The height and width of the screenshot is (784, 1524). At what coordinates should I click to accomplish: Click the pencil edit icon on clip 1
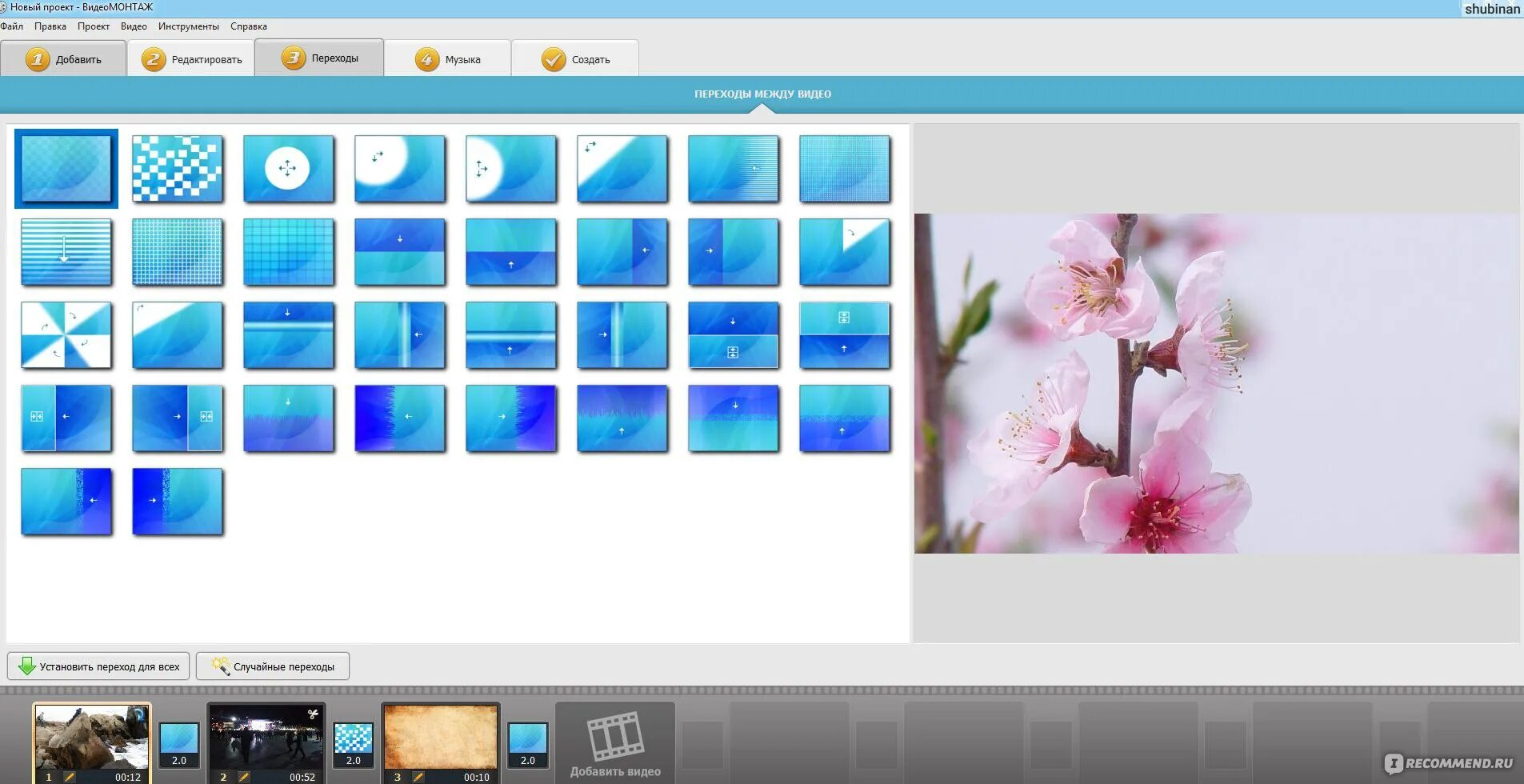pyautogui.click(x=70, y=777)
